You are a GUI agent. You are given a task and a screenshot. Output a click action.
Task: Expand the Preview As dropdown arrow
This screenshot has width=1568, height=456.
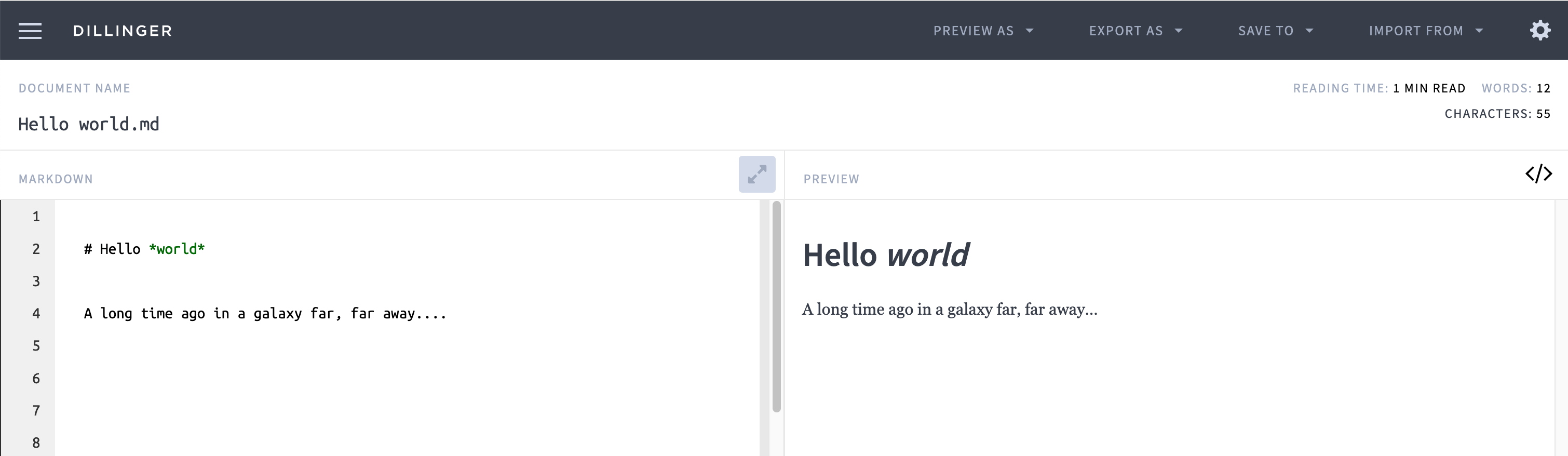point(1029,31)
